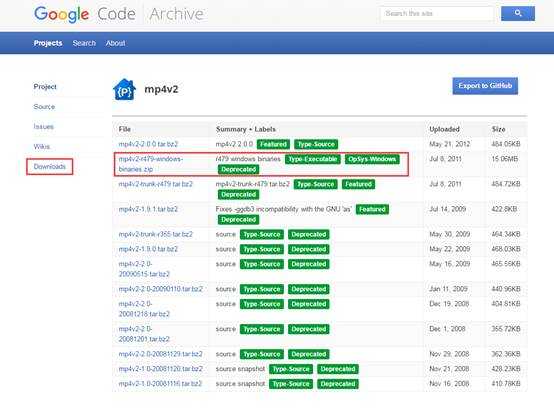
Task: Focus the Search this site field
Action: [x=437, y=13]
